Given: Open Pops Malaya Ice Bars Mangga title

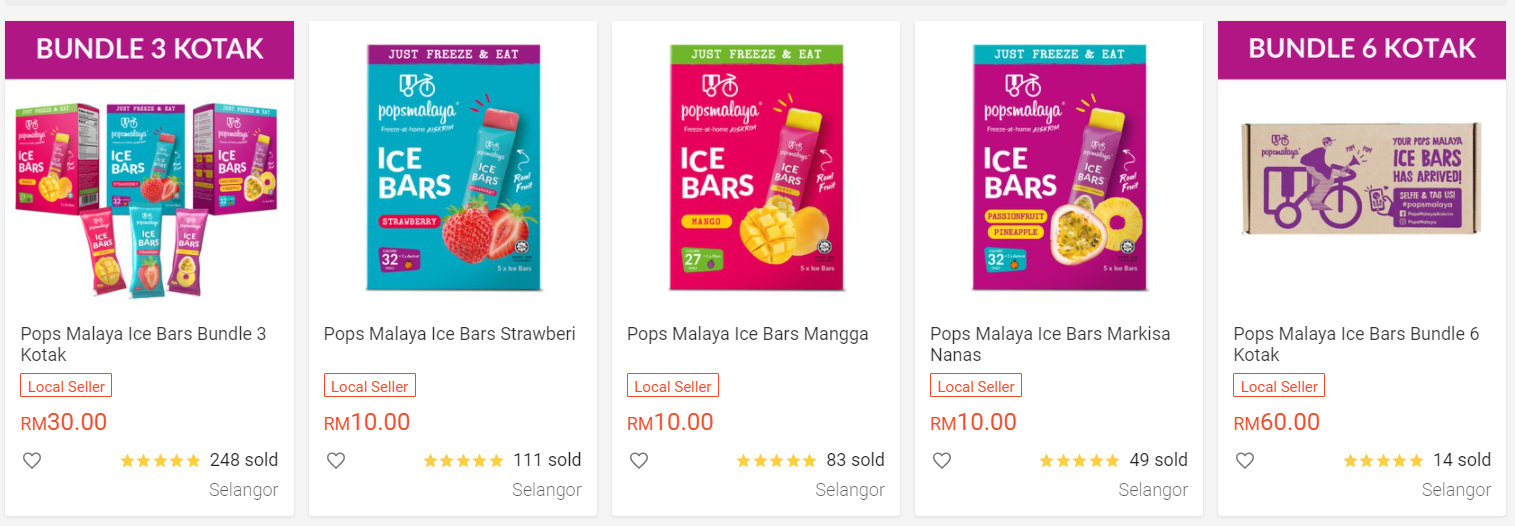Looking at the screenshot, I should click(x=747, y=334).
